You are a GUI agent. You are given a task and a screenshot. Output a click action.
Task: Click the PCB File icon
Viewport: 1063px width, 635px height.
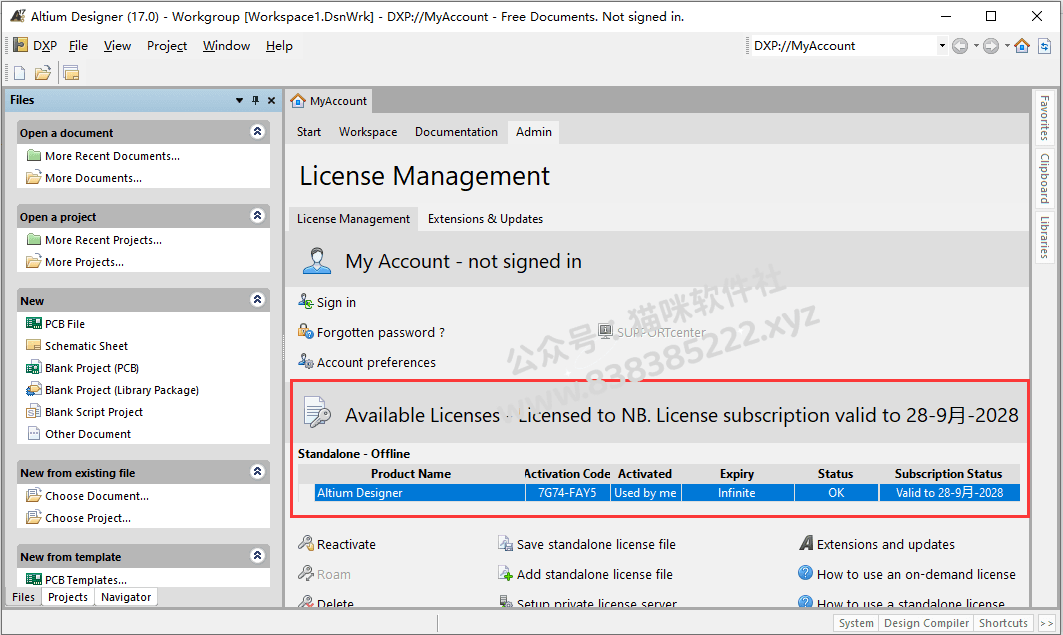pos(33,323)
